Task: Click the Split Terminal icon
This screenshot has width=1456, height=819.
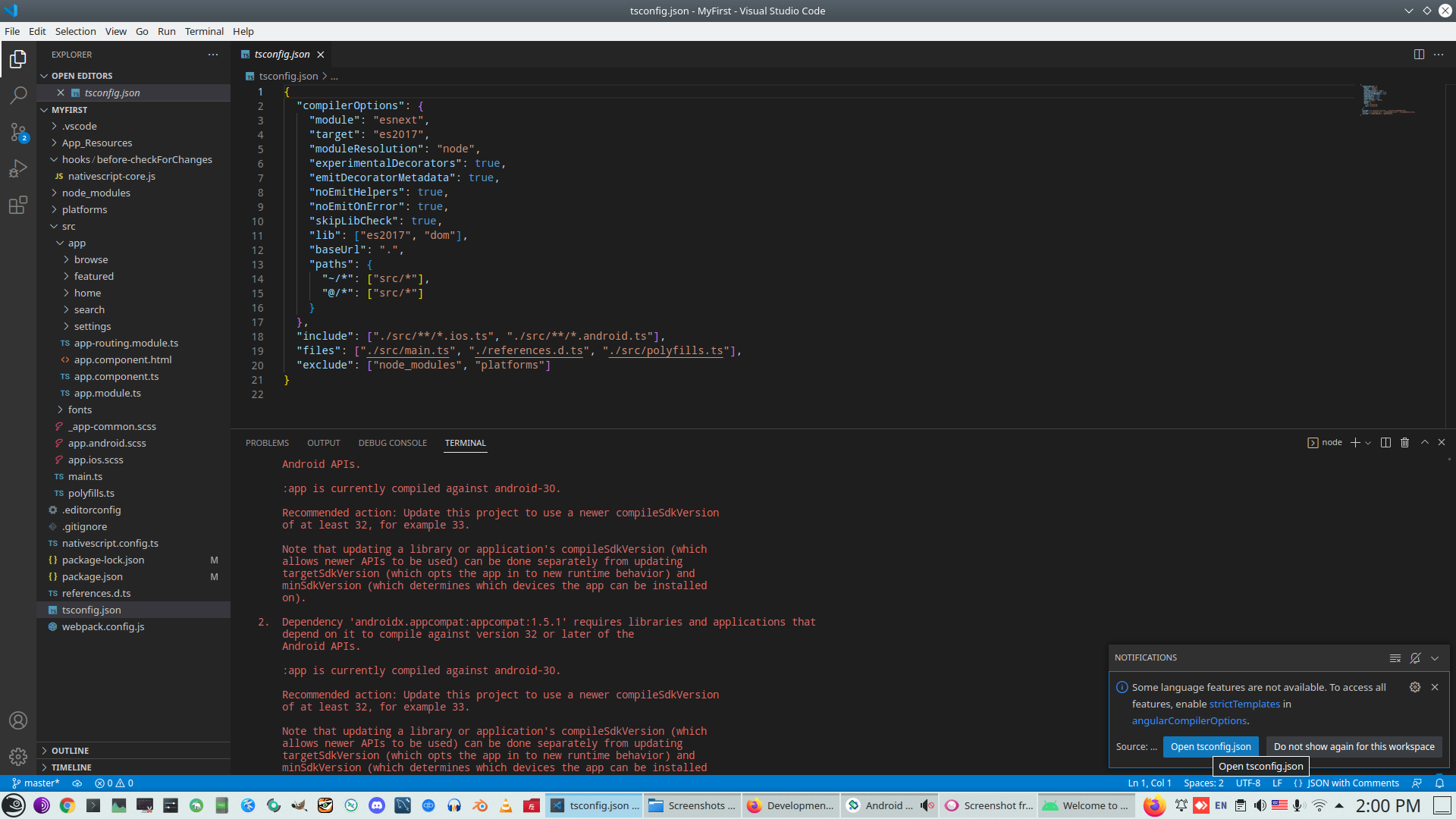Action: click(1385, 443)
